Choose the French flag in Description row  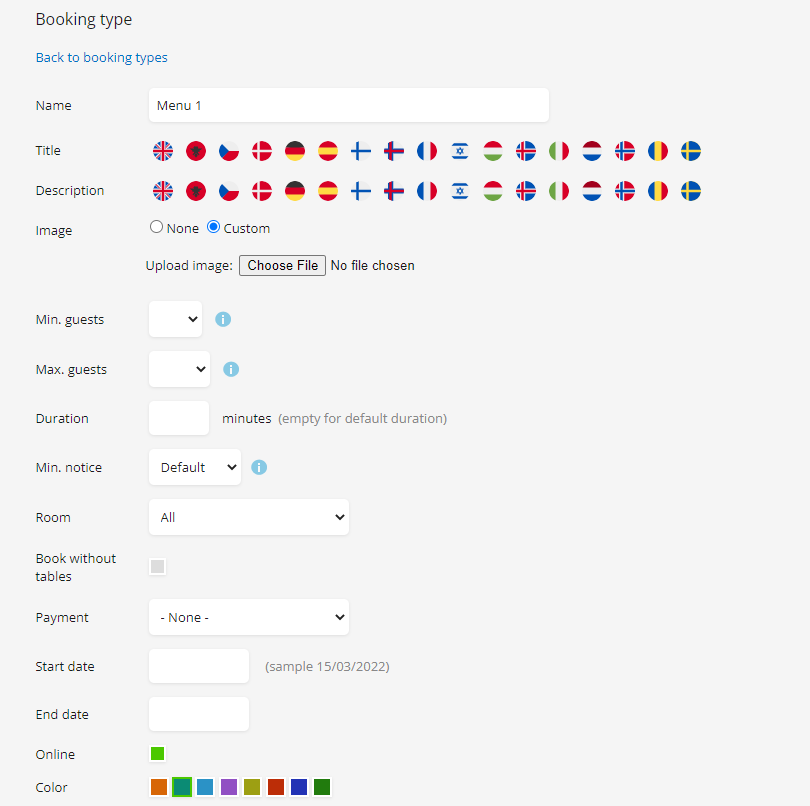tap(427, 191)
